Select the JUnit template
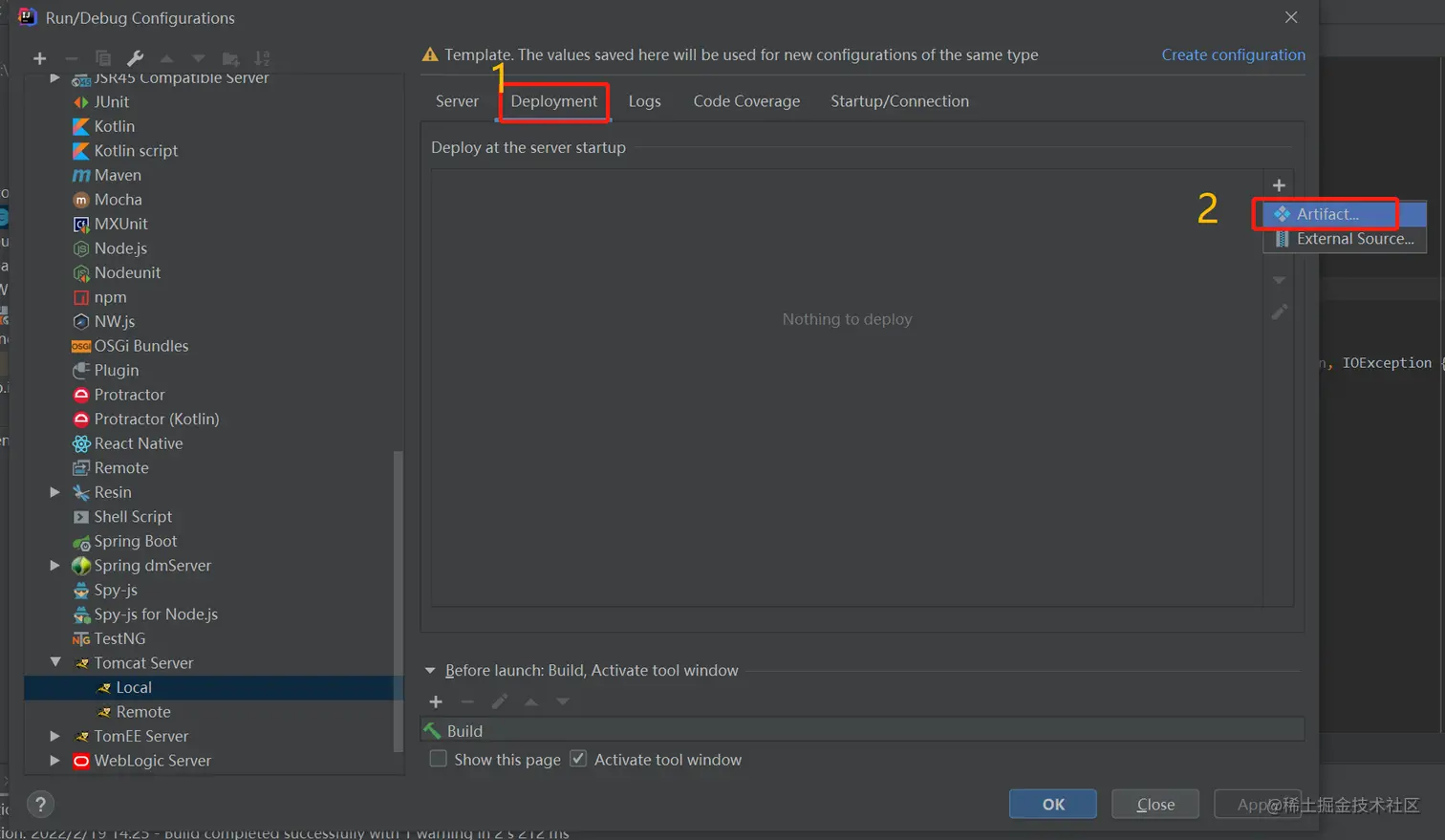Screen dimensions: 1445x840 click(x=111, y=101)
